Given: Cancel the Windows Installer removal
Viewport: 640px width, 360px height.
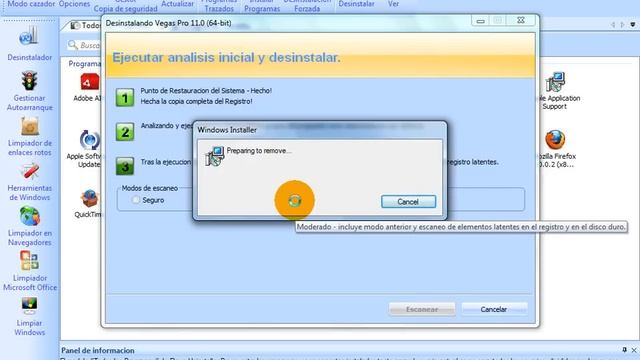Looking at the screenshot, I should pos(408,202).
